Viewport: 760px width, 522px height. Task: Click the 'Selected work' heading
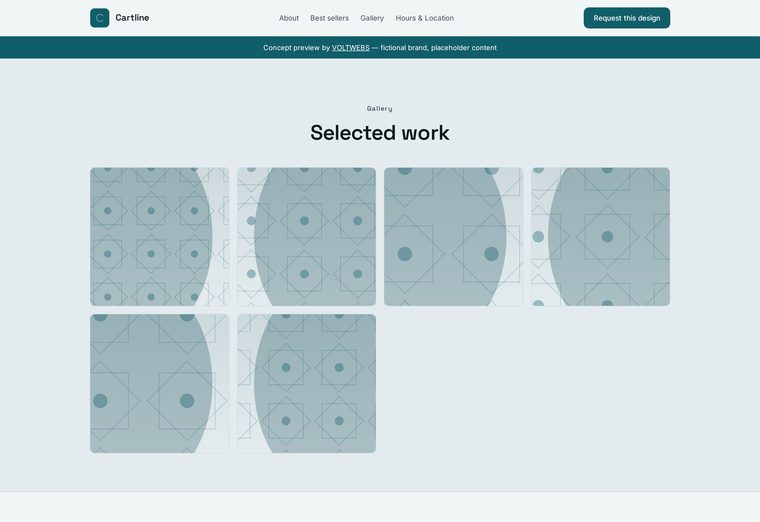coord(380,133)
